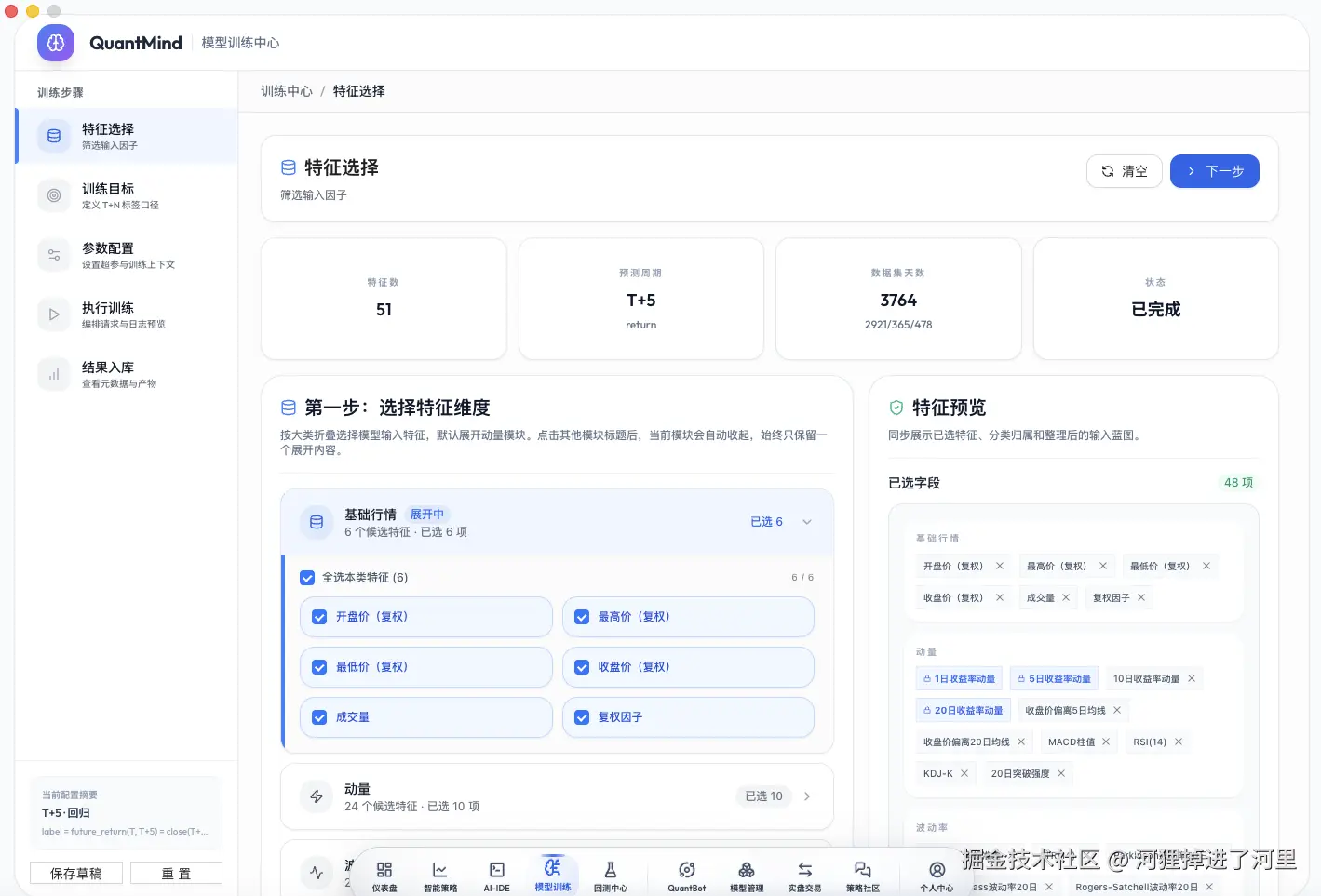The height and width of the screenshot is (896, 1321).
Task: Open 智能策略 chart icon in bottom dock
Action: pos(440,870)
